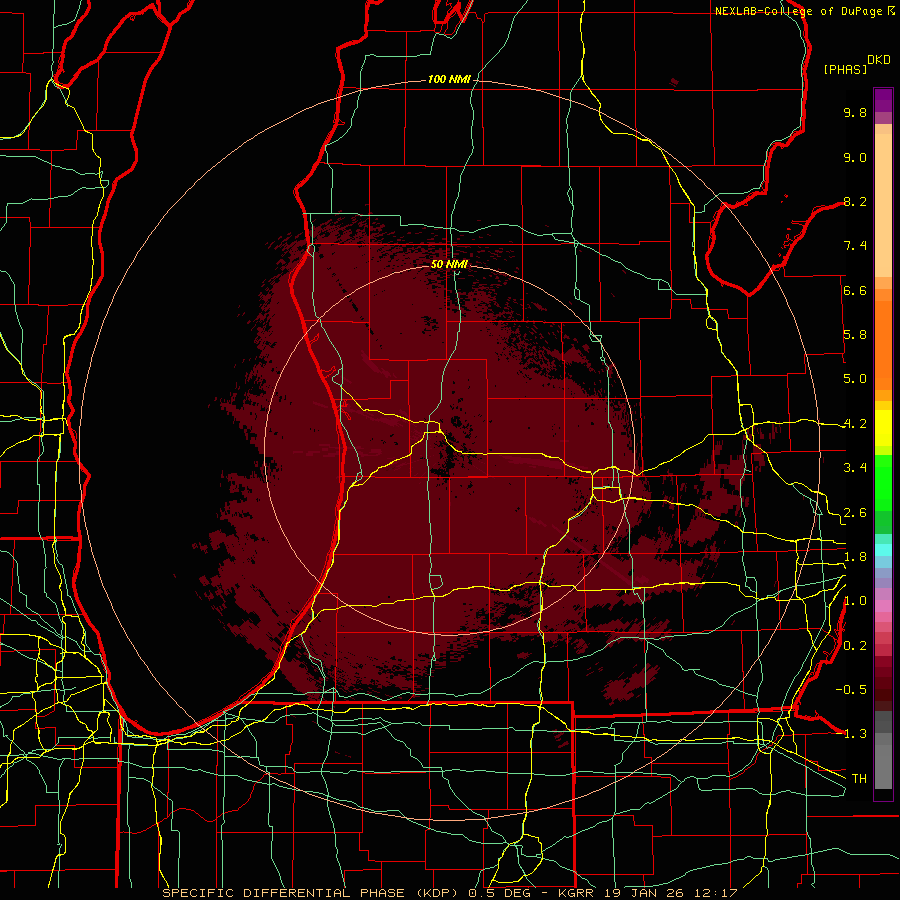Screen dimensions: 900x900
Task: Select the 9.0 value on the color scale
Action: coord(855,157)
